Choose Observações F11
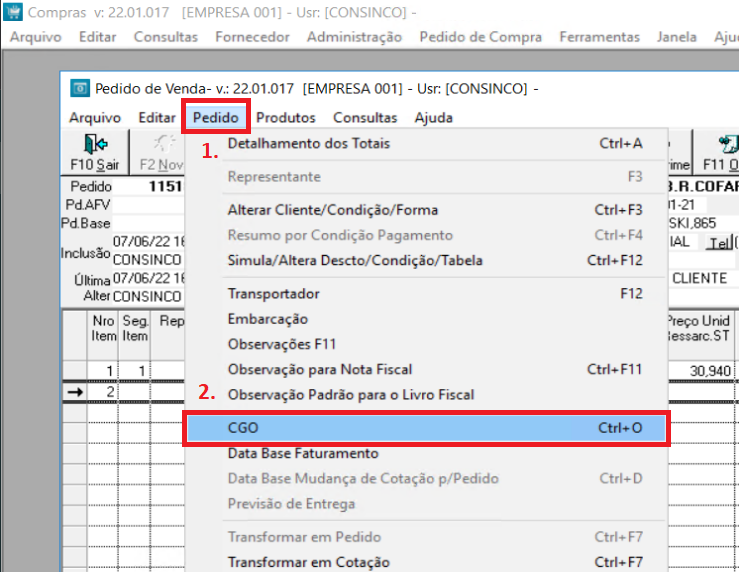Viewport: 739px width, 572px height. [x=427, y=344]
